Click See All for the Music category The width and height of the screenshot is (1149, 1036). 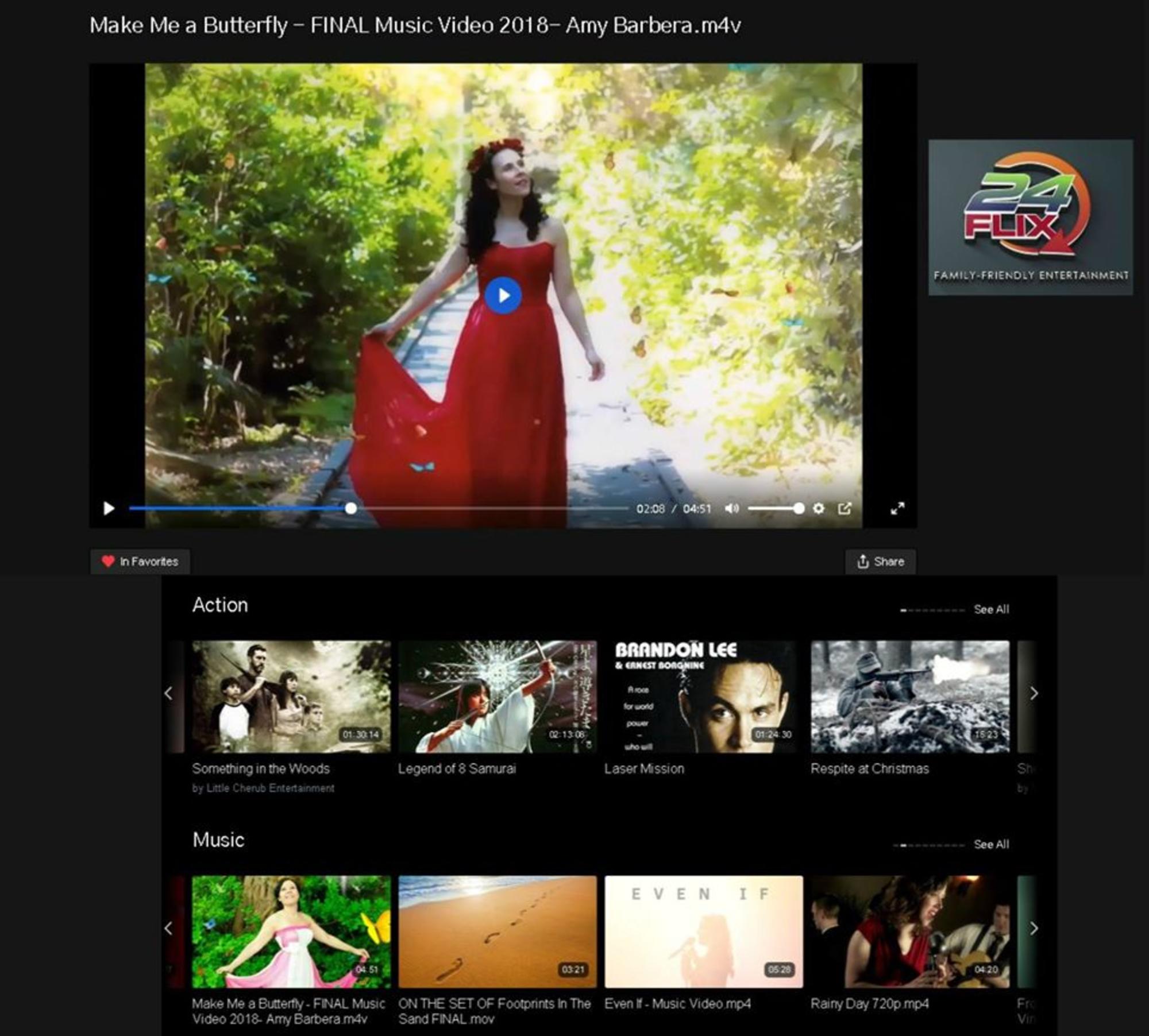click(991, 844)
